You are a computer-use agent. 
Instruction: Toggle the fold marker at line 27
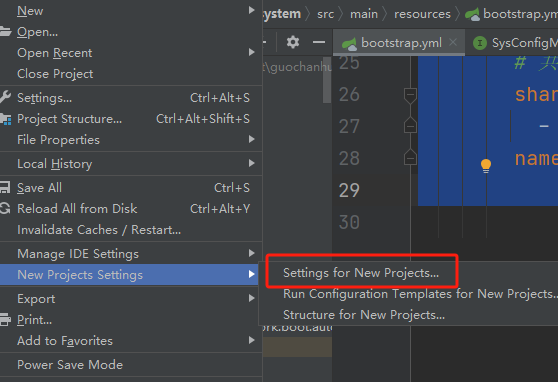point(410,125)
